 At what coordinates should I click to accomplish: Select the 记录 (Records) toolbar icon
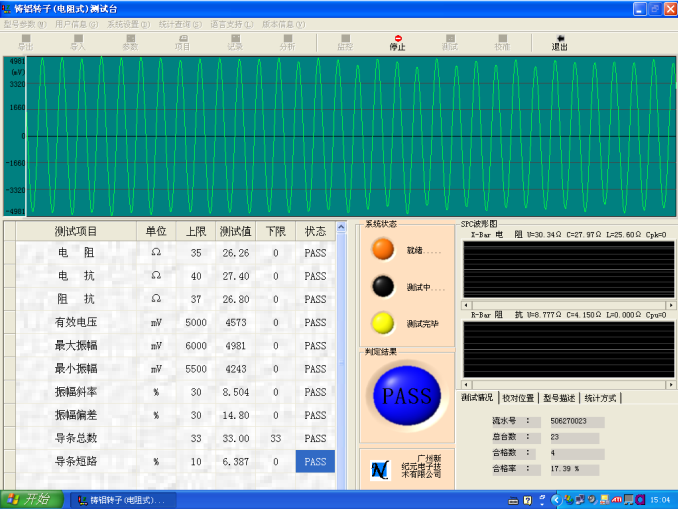[x=235, y=42]
